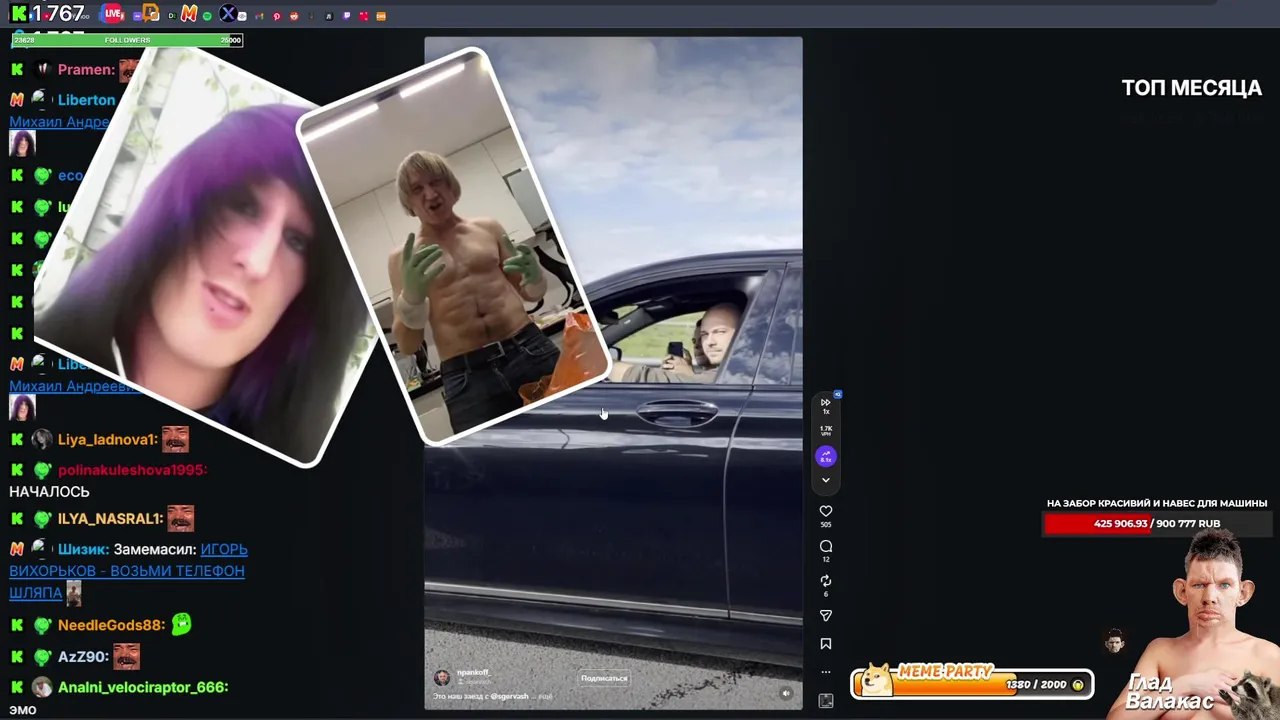Click chat username Шизик
This screenshot has width=1280, height=720.
(83, 549)
